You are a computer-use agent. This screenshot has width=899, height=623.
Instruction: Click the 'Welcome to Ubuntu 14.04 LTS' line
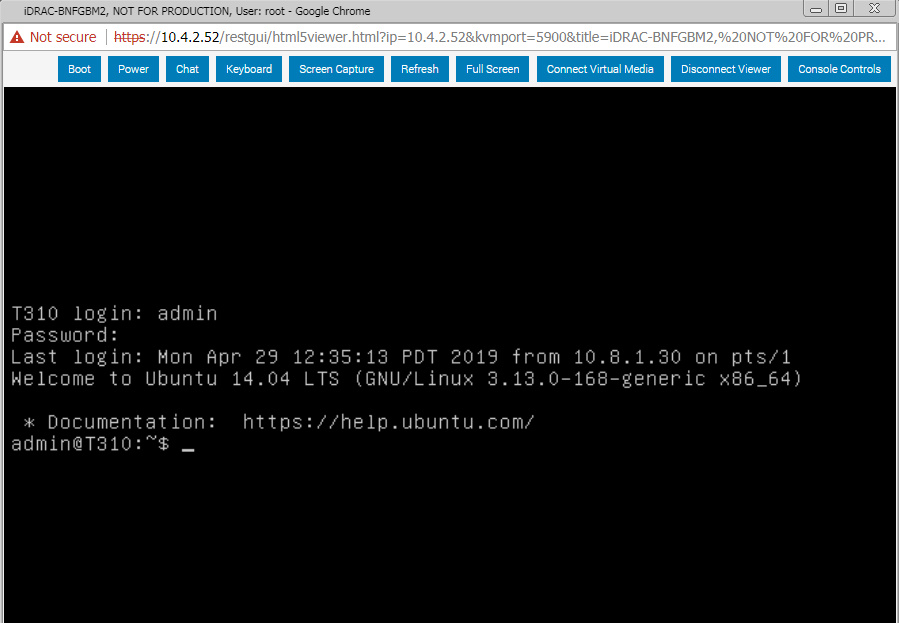click(x=406, y=379)
